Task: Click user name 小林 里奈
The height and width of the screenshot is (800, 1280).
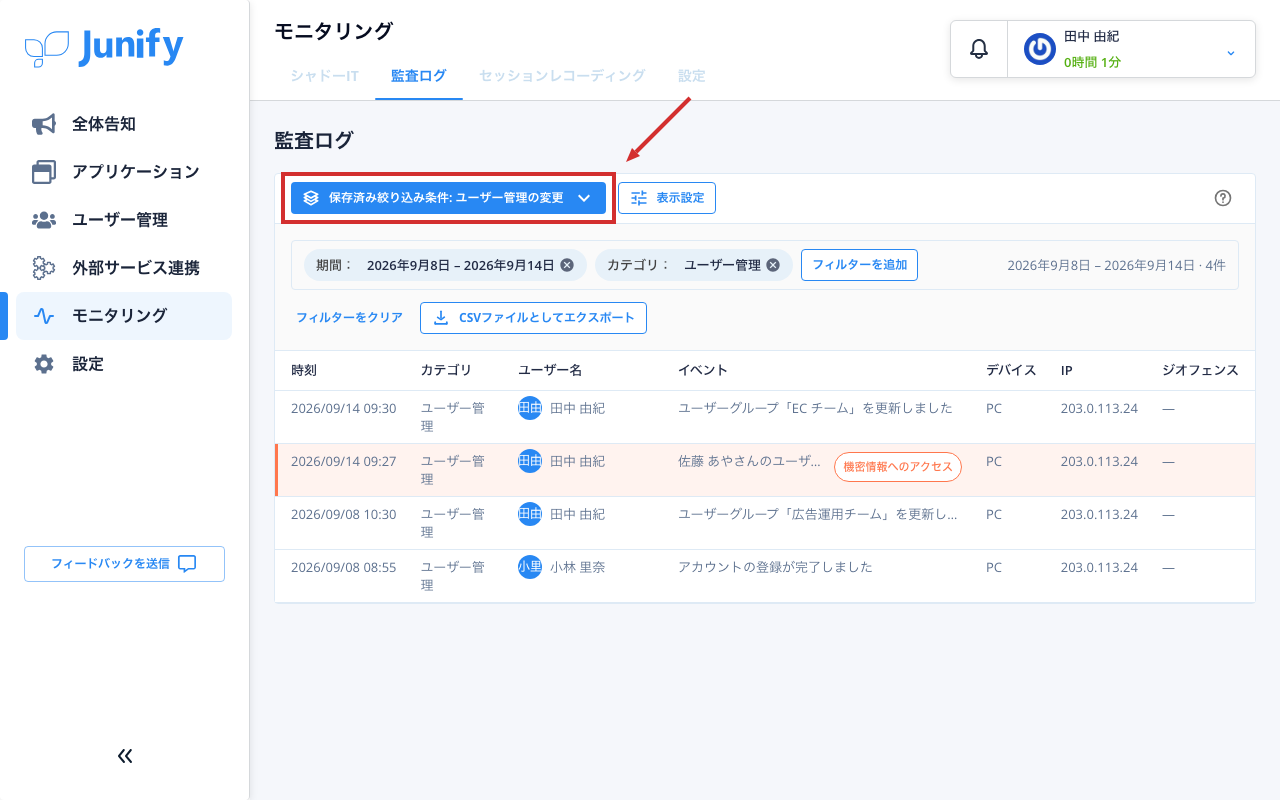Action: pyautogui.click(x=577, y=567)
